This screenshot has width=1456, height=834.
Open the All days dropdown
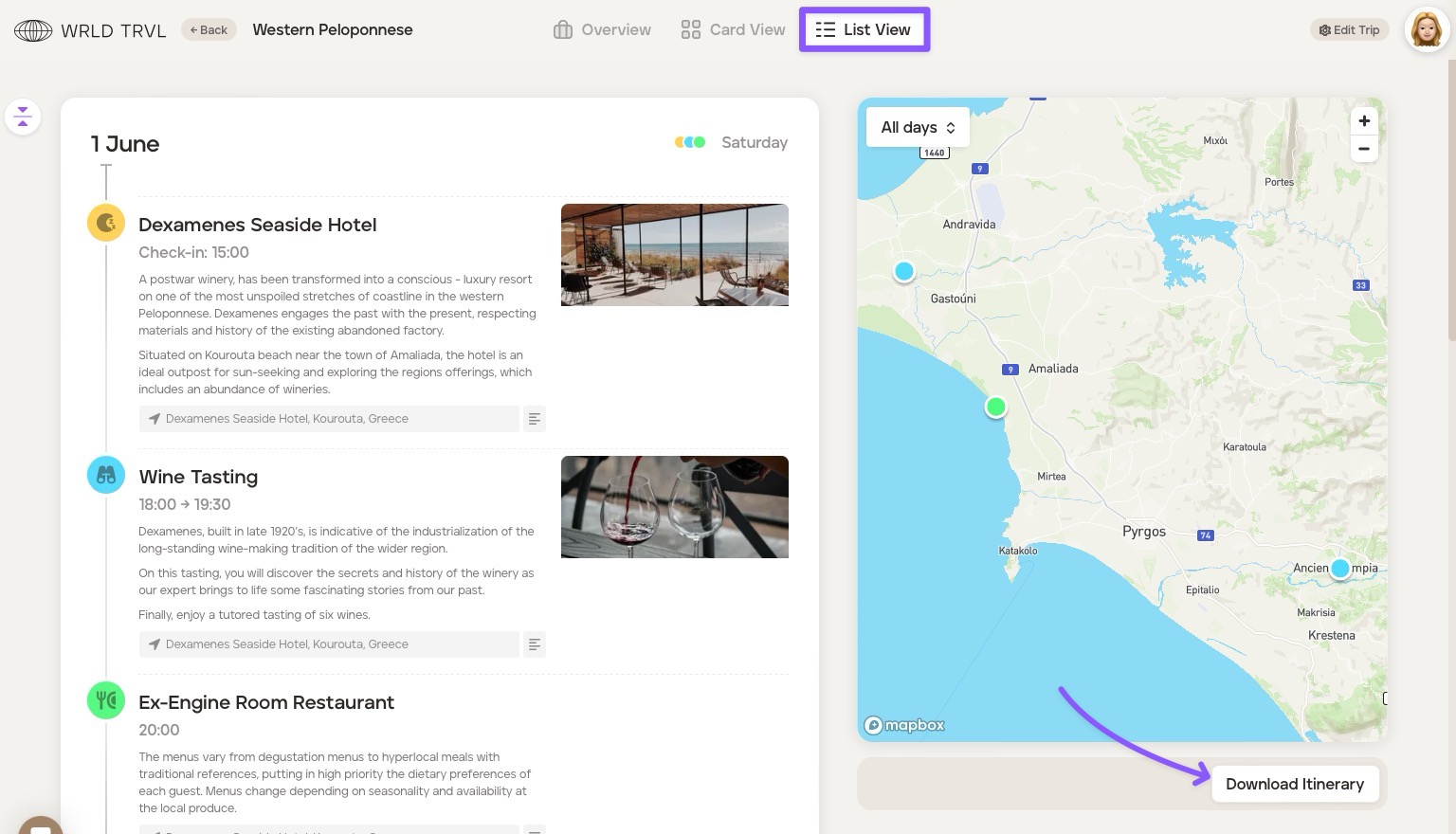(x=918, y=128)
